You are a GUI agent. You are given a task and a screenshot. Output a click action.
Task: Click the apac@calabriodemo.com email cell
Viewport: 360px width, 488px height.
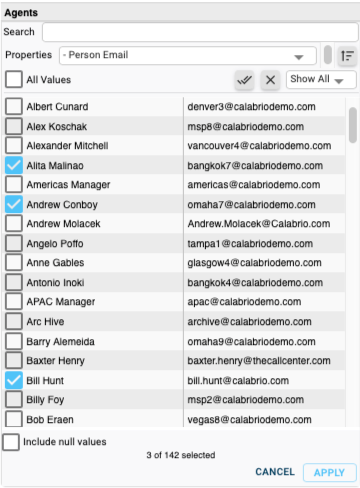tap(244, 302)
